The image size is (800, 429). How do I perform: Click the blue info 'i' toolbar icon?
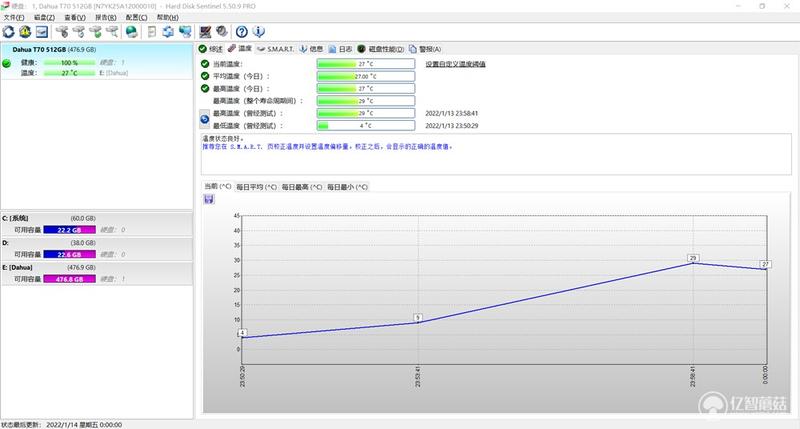pyautogui.click(x=259, y=32)
